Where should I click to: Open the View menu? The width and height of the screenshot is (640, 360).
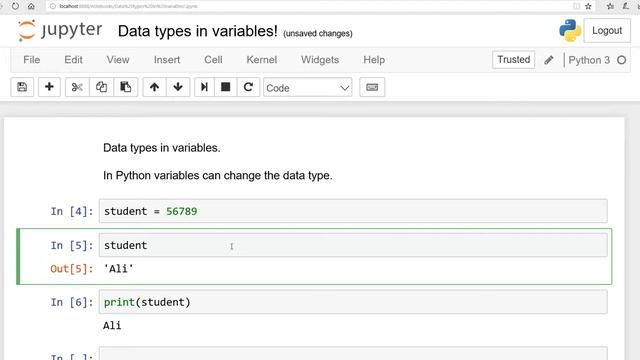point(118,60)
